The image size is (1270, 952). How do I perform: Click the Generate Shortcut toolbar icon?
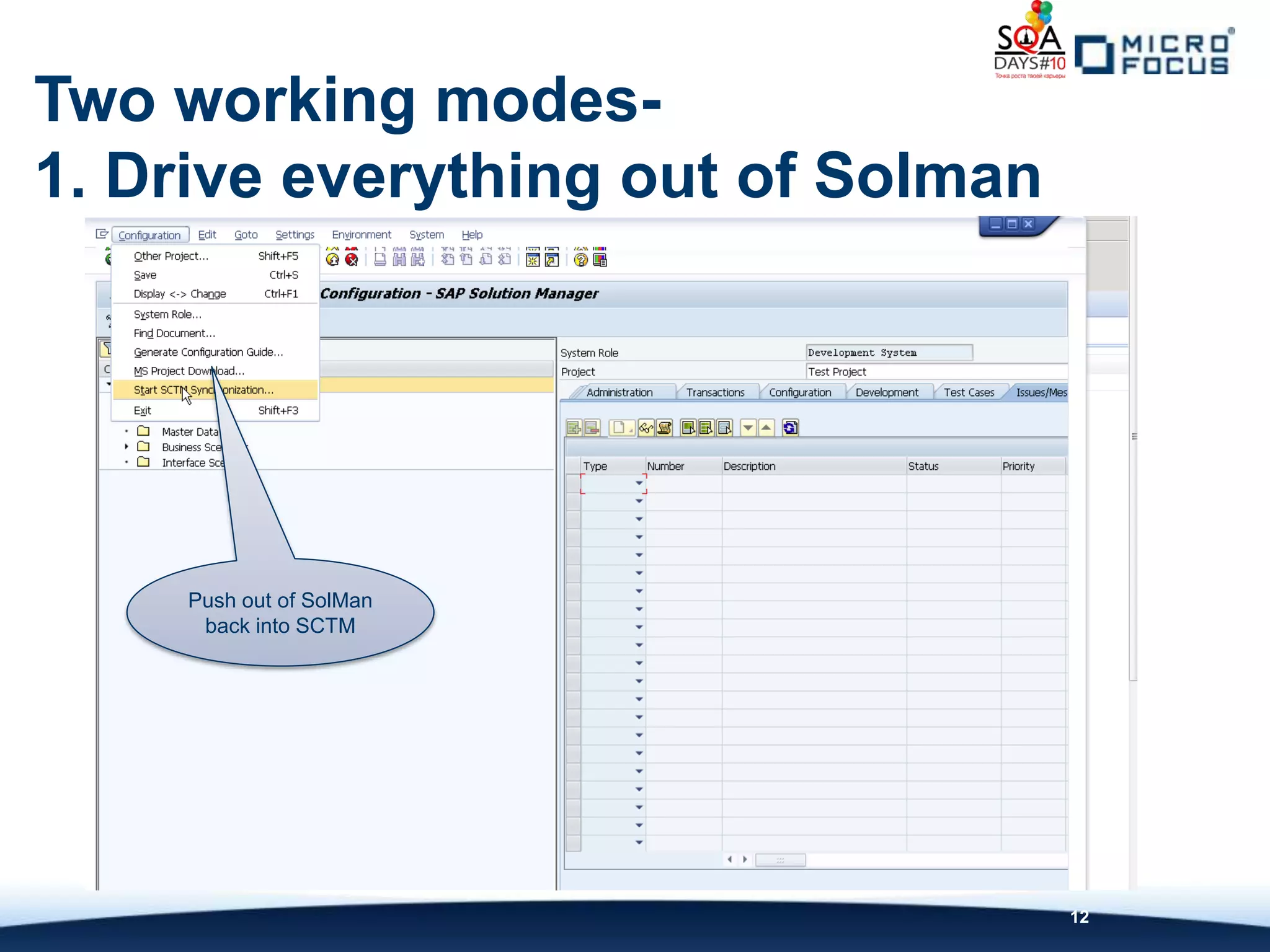[551, 259]
